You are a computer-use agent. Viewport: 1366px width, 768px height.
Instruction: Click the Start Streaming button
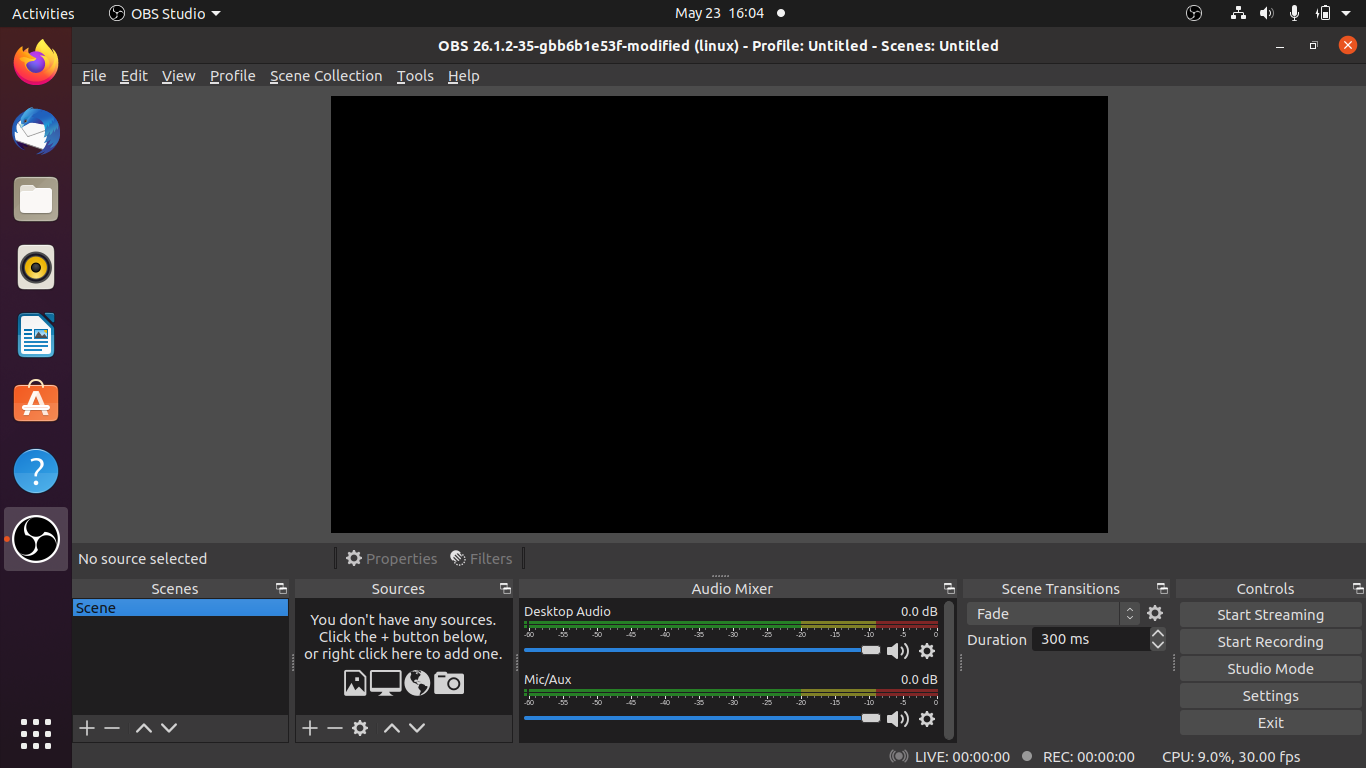click(1270, 614)
